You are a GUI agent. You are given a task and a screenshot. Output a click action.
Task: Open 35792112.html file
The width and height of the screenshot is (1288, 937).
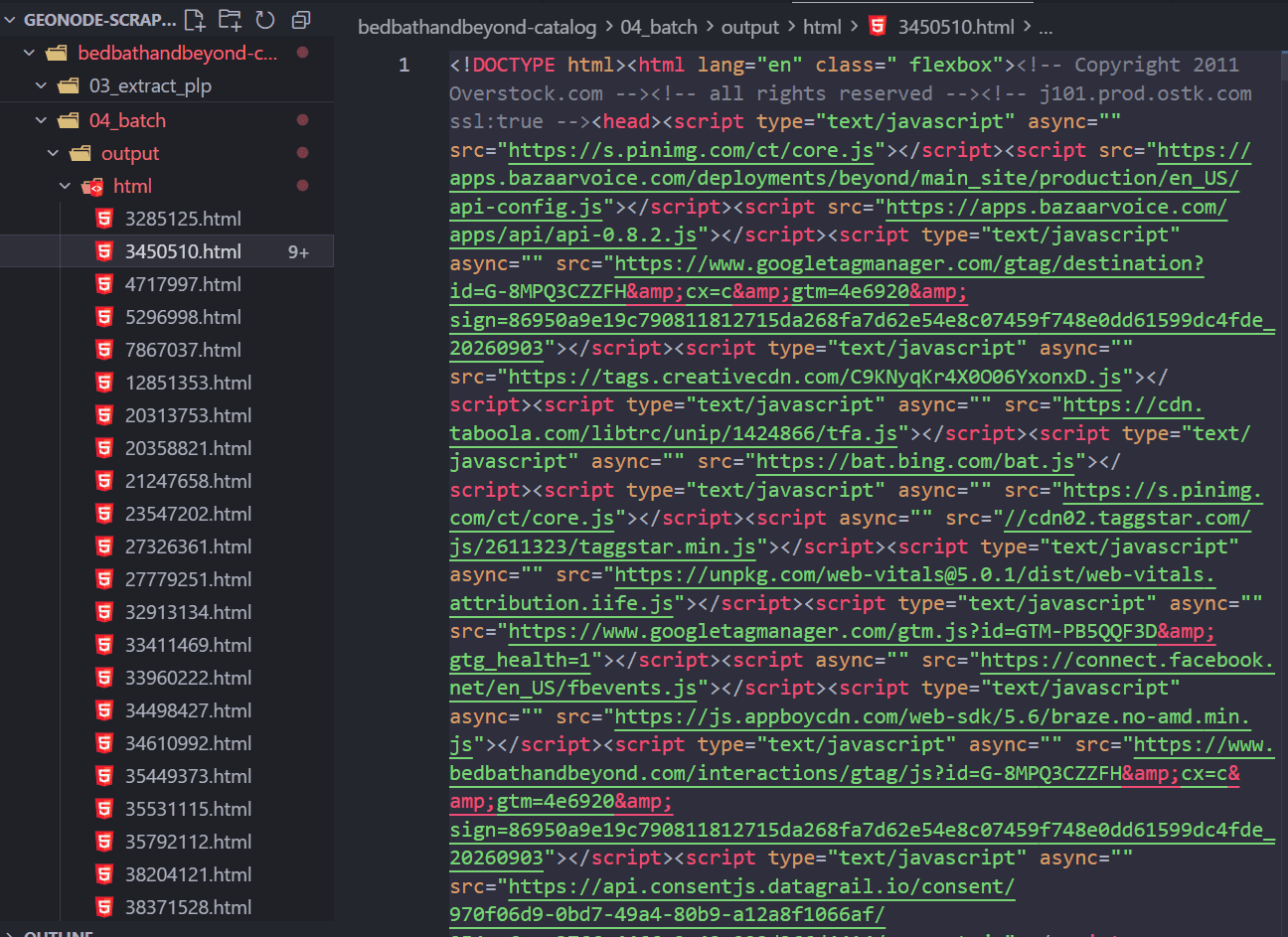(188, 842)
